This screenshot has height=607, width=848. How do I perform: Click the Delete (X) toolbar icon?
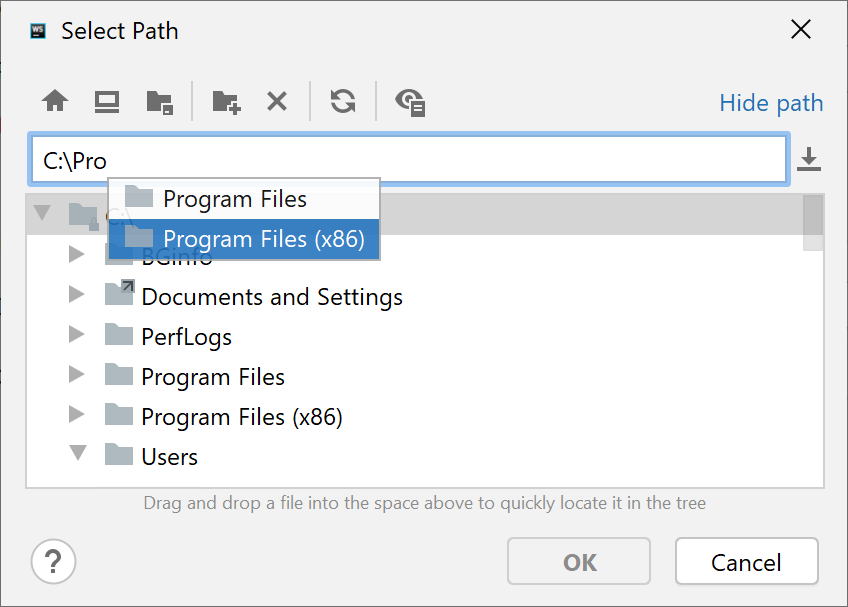coord(277,101)
